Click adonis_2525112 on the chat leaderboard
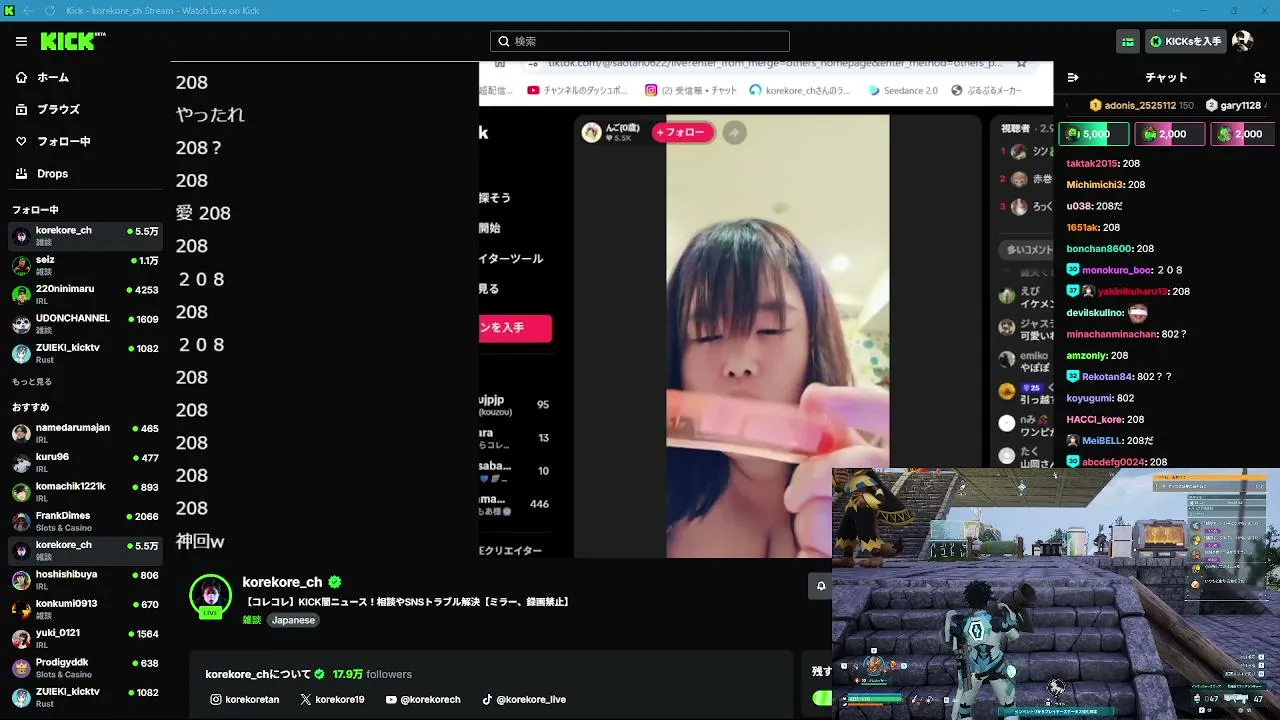This screenshot has width=1280, height=720. 1141,105
